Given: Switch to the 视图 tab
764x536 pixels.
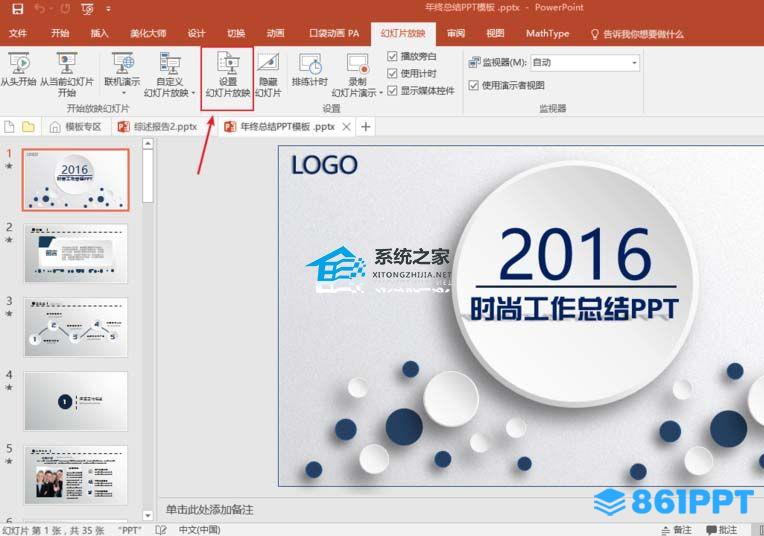Looking at the screenshot, I should point(495,33).
